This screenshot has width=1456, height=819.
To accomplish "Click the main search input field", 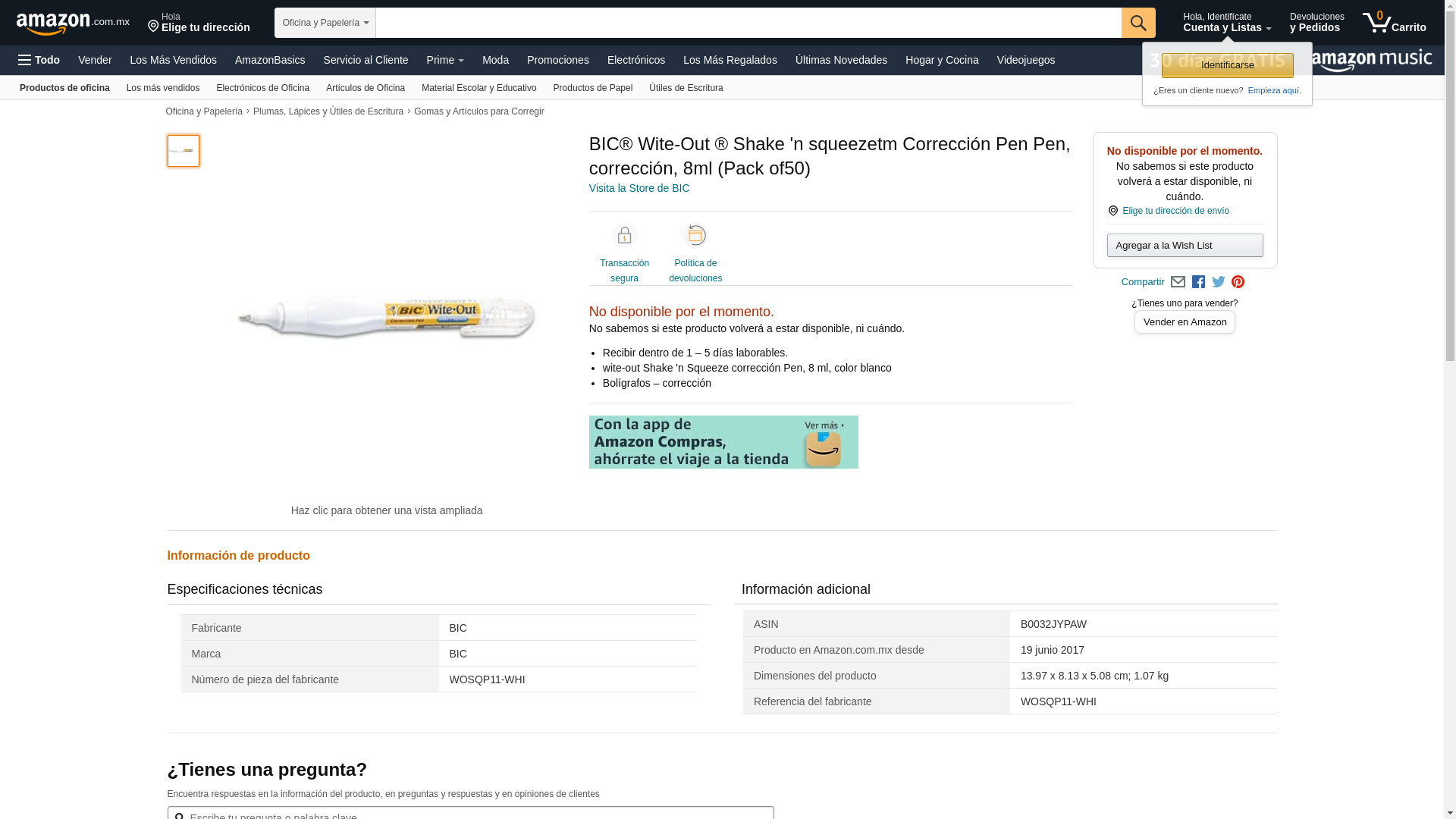I will [x=748, y=23].
